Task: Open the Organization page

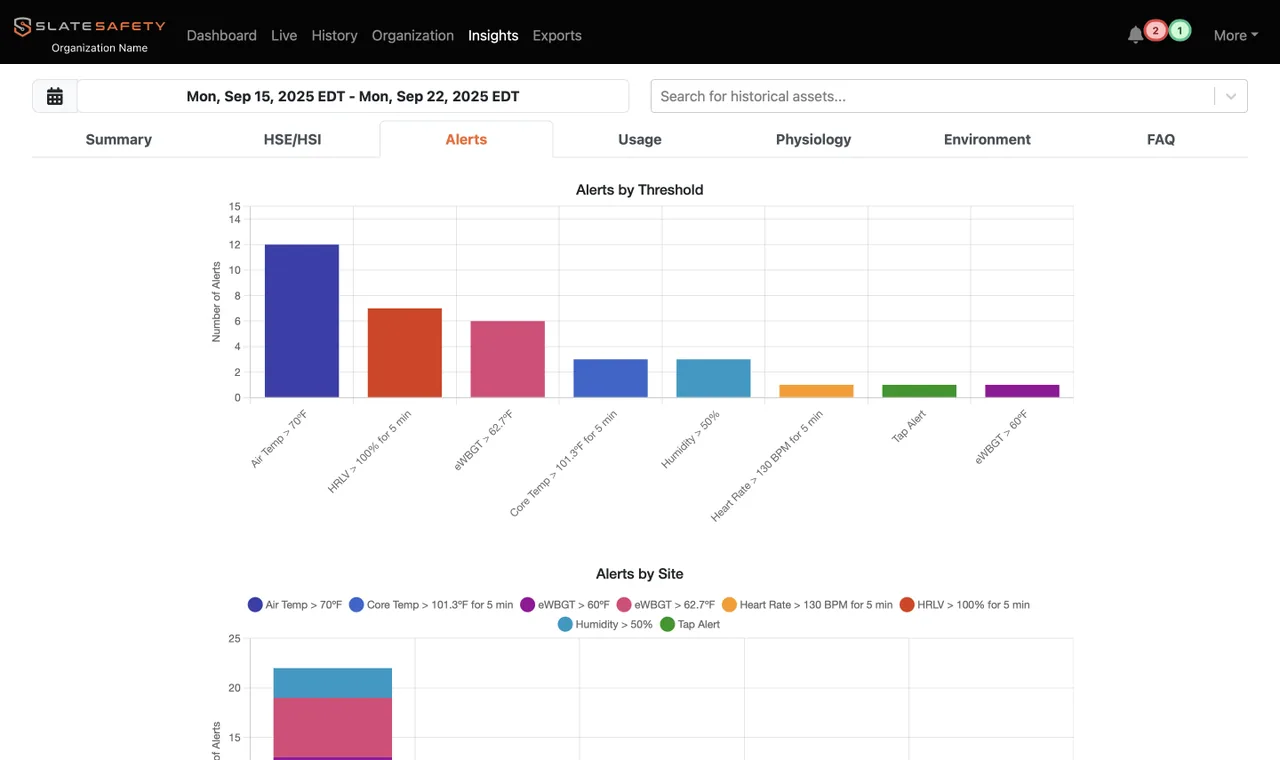Action: [413, 35]
